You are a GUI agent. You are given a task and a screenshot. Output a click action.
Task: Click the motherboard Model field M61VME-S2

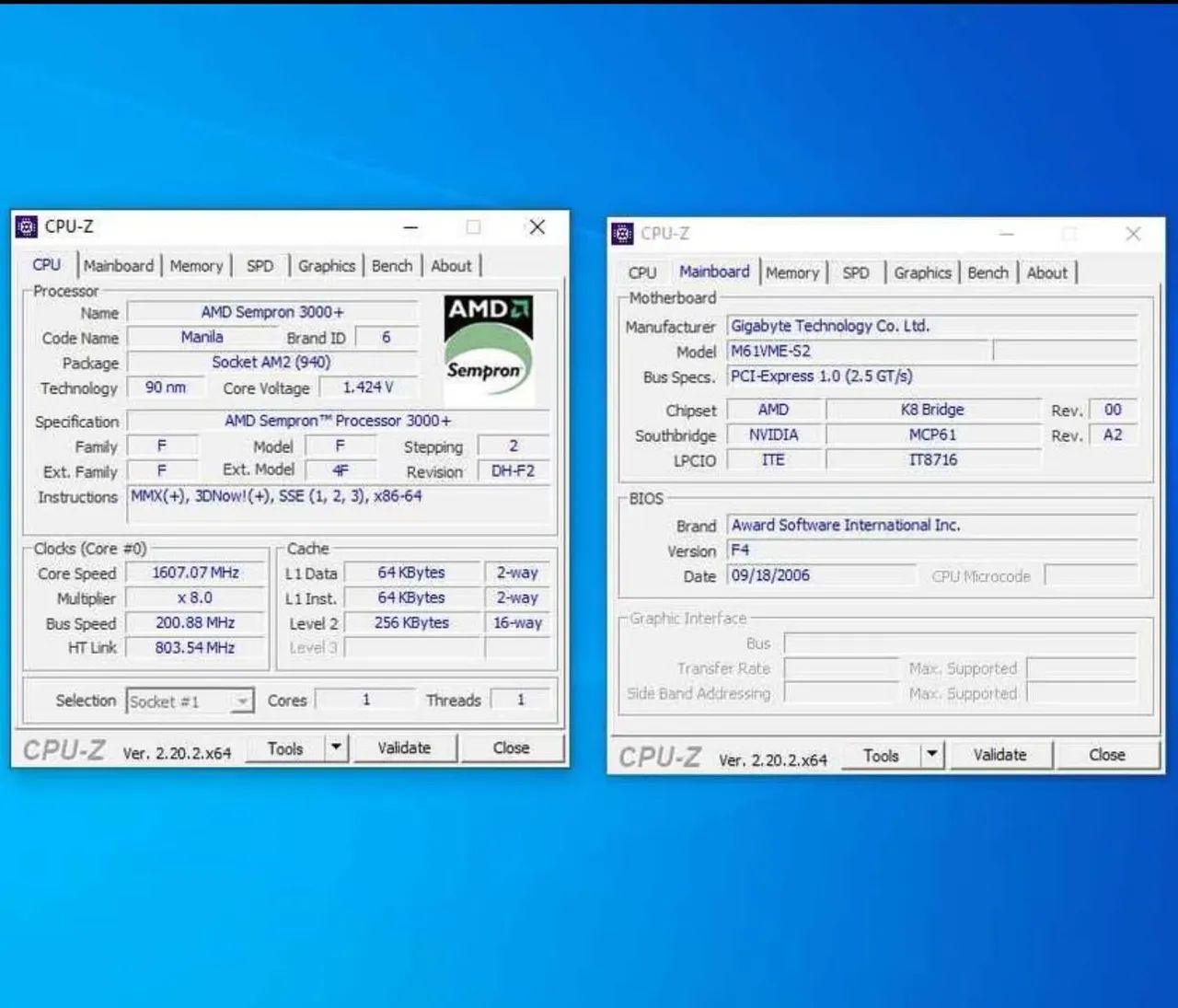coord(859,351)
